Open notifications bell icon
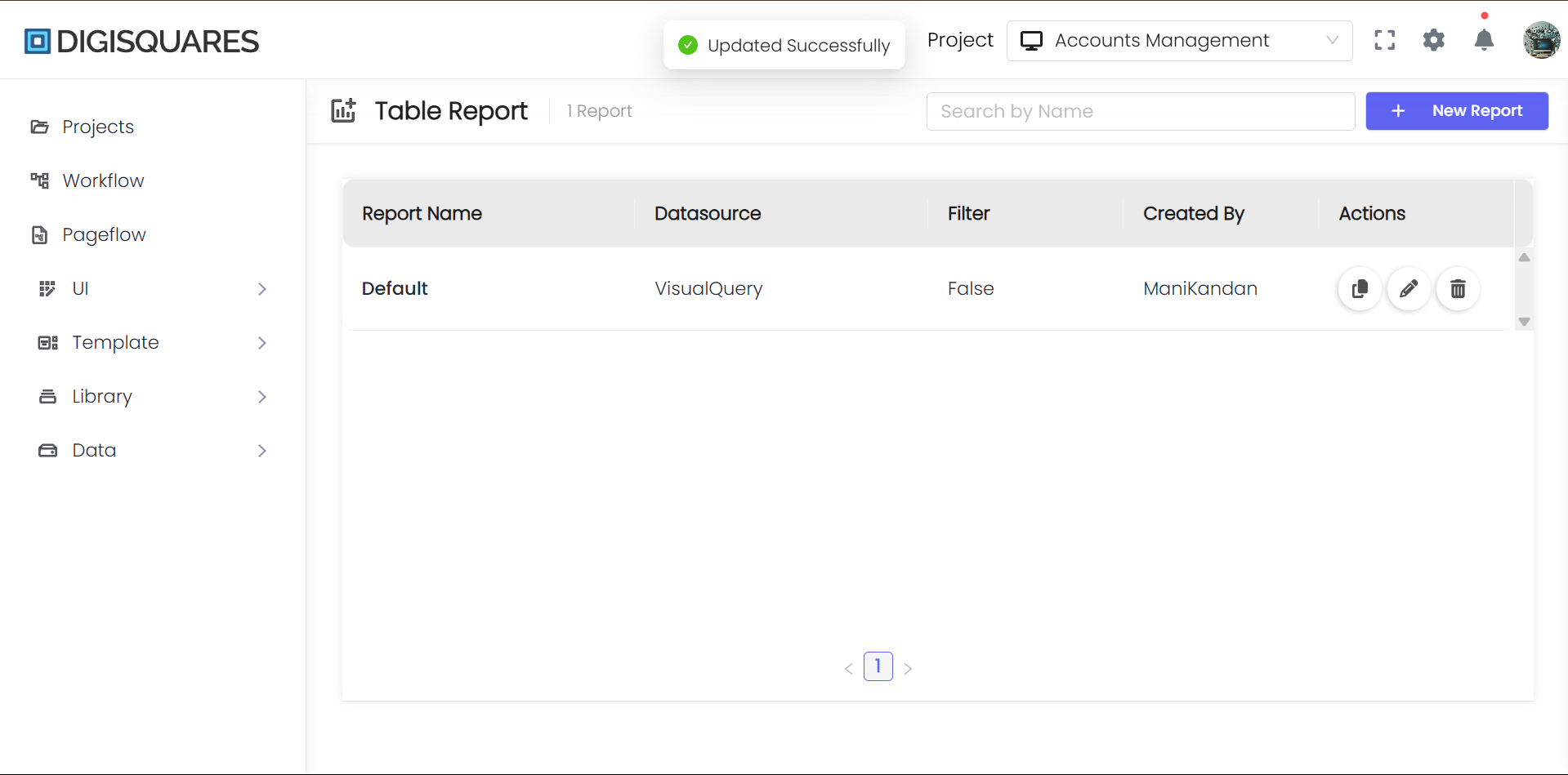This screenshot has height=775, width=1568. tap(1484, 40)
